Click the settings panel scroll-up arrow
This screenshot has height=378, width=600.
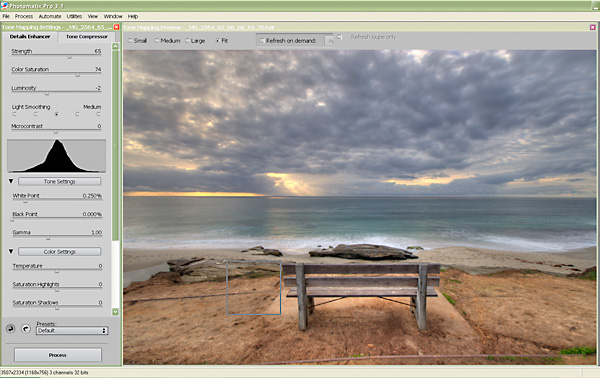[x=116, y=46]
